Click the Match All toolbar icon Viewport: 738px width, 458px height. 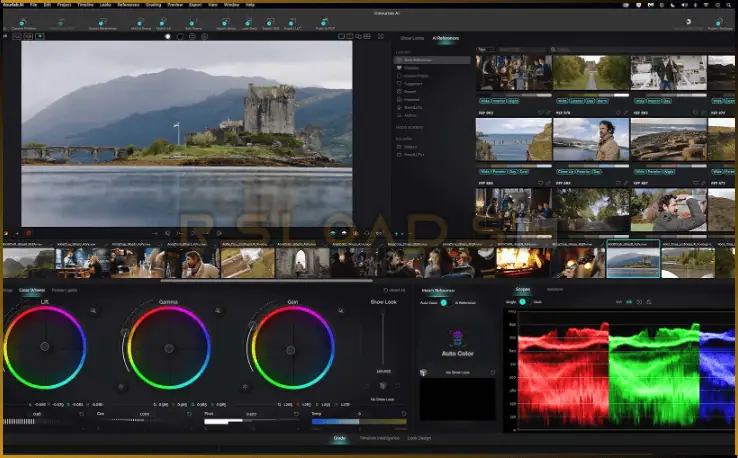point(163,23)
